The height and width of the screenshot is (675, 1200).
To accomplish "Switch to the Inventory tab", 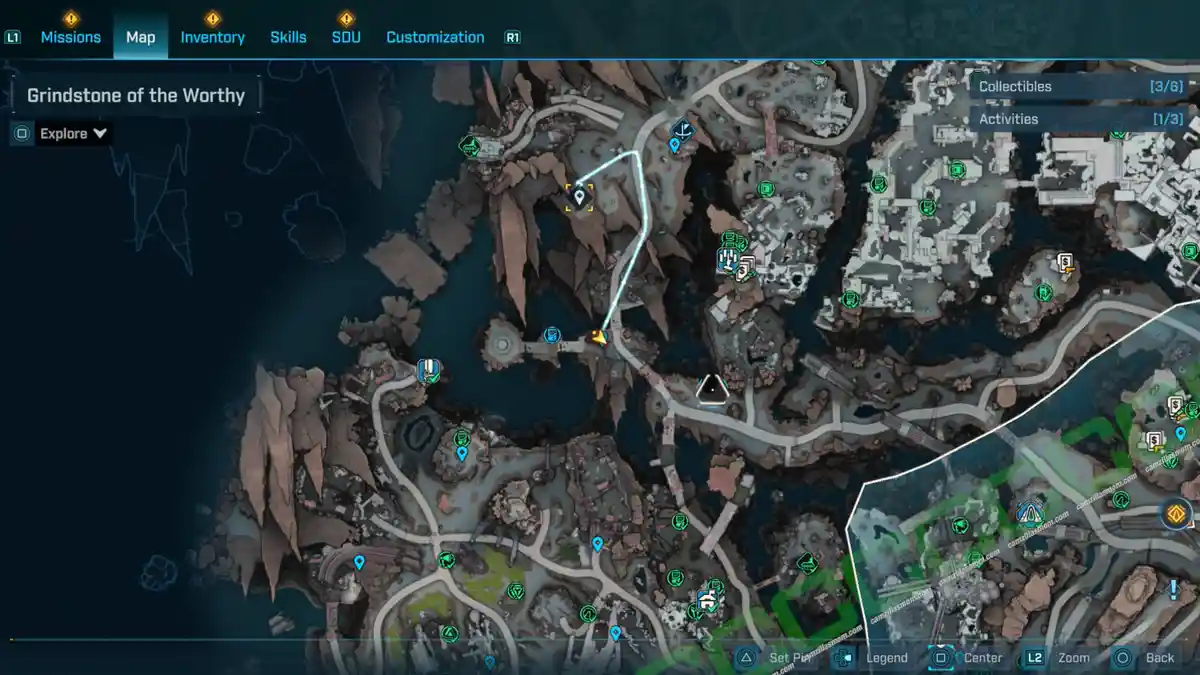I will (212, 37).
